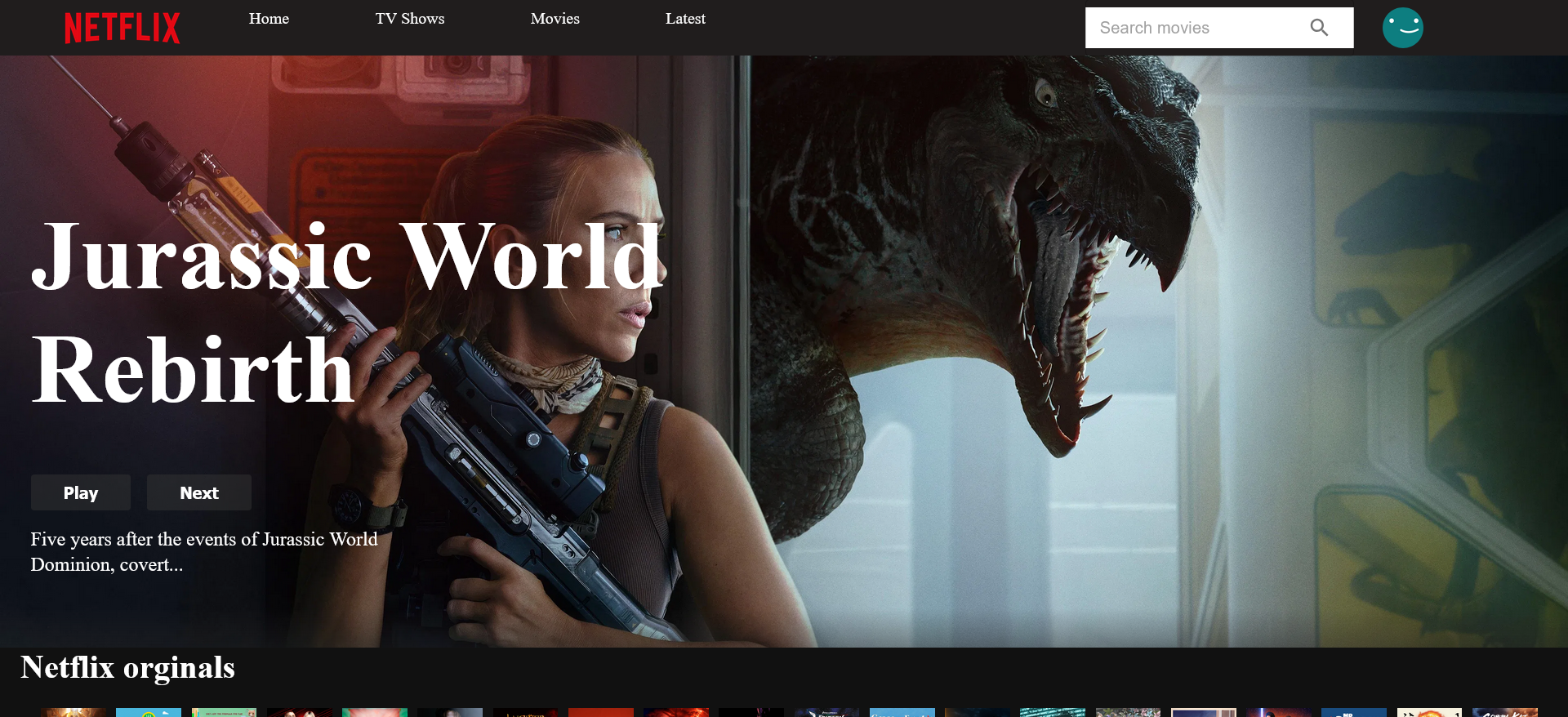Viewport: 1568px width, 717px height.
Task: Click the Search movies input field
Action: (1219, 28)
